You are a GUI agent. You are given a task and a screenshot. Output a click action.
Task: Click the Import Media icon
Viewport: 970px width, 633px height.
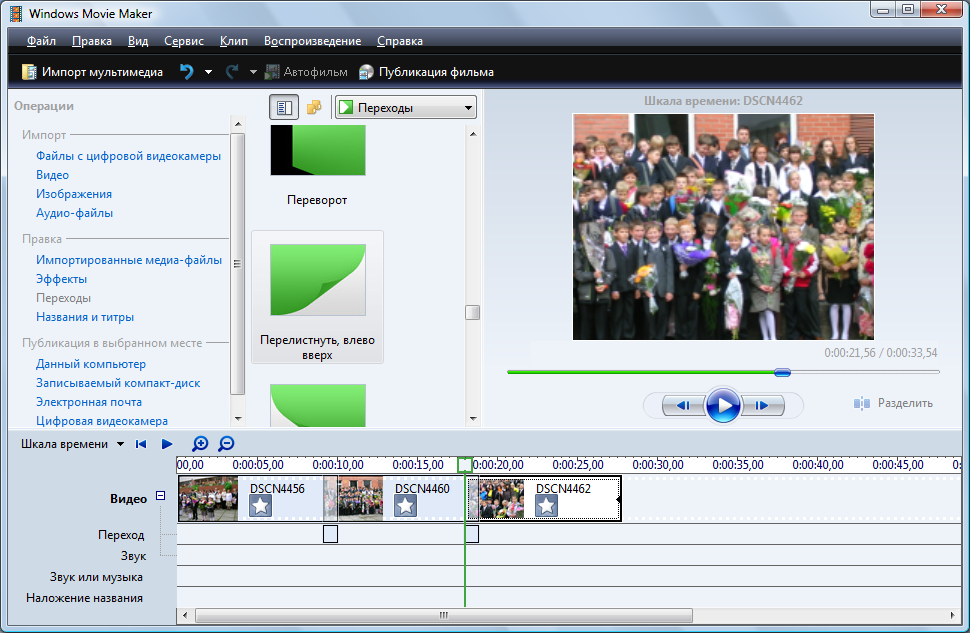point(29,72)
